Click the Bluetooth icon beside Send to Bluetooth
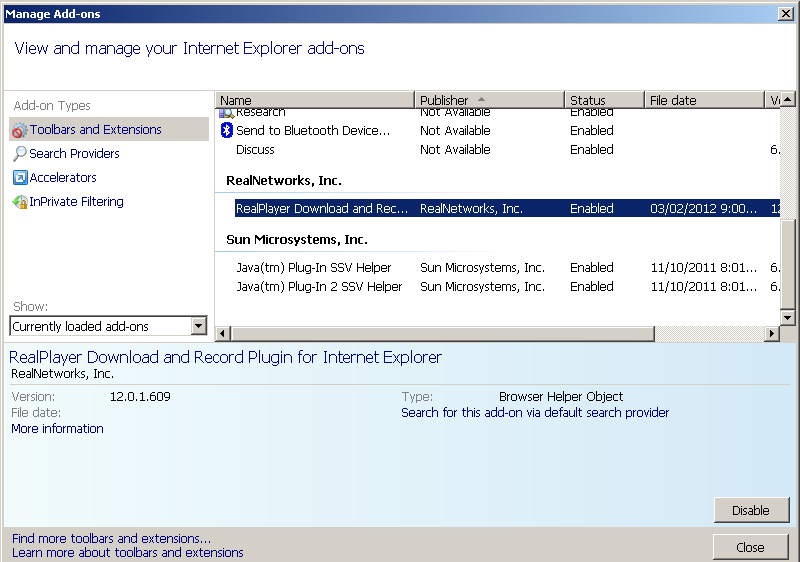 tap(226, 131)
